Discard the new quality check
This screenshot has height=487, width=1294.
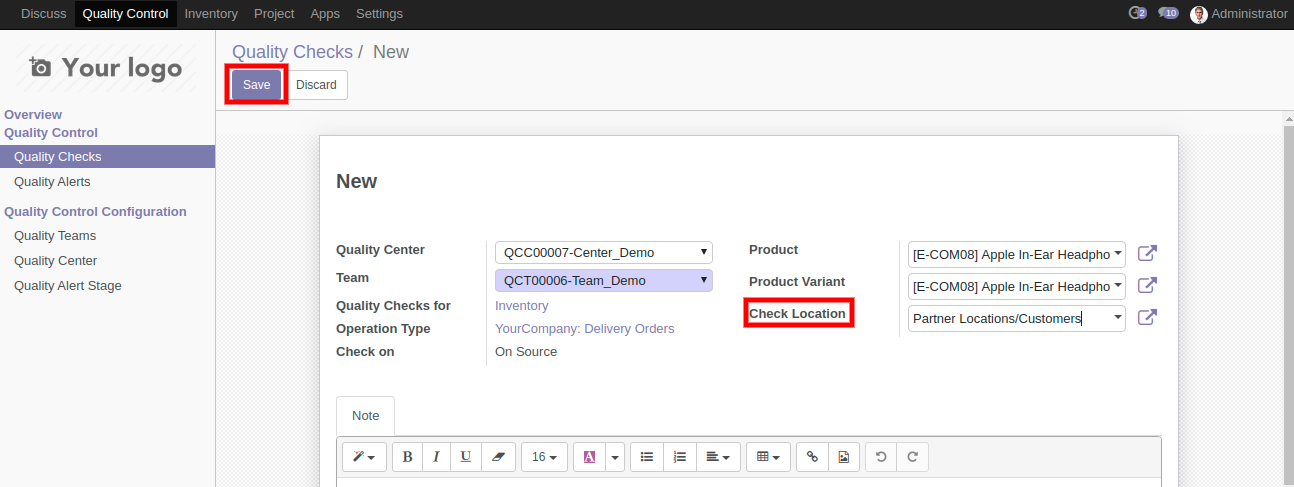(x=316, y=85)
